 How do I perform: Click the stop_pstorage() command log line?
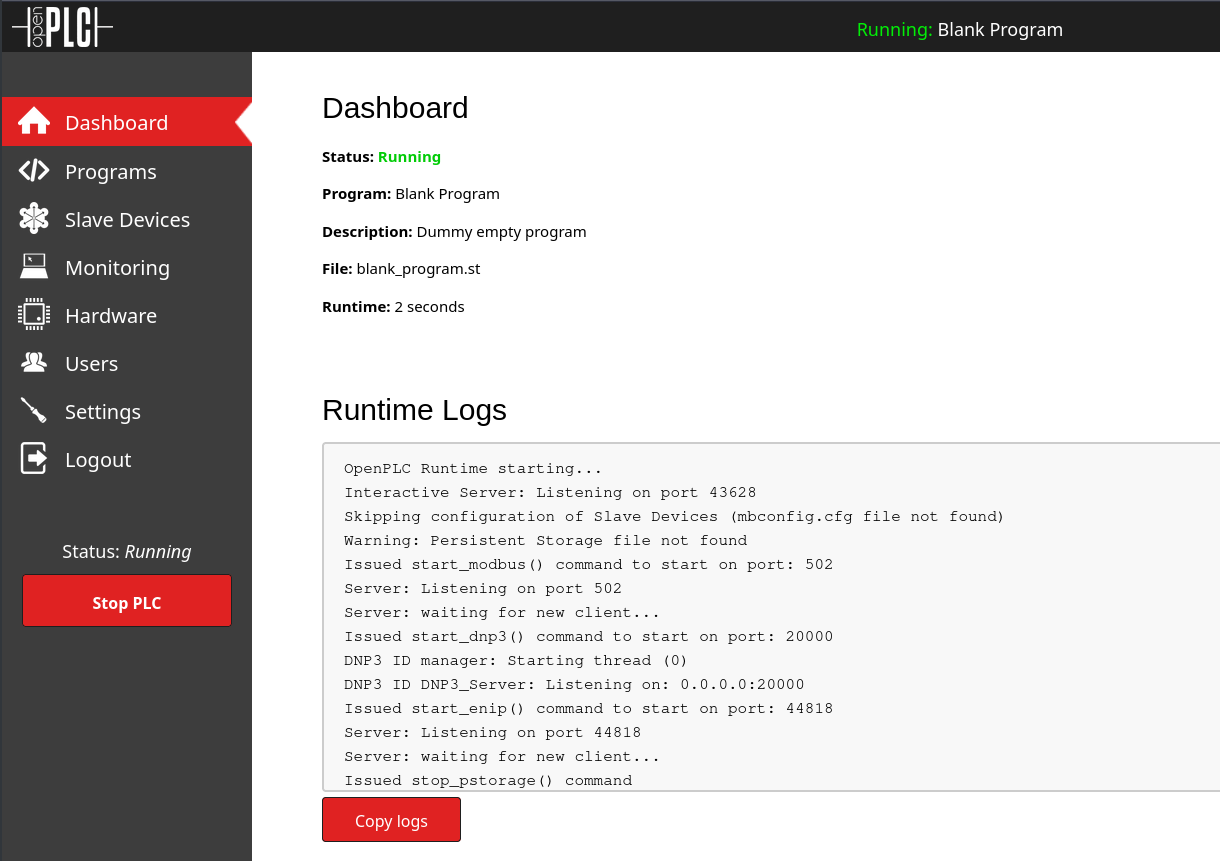488,780
